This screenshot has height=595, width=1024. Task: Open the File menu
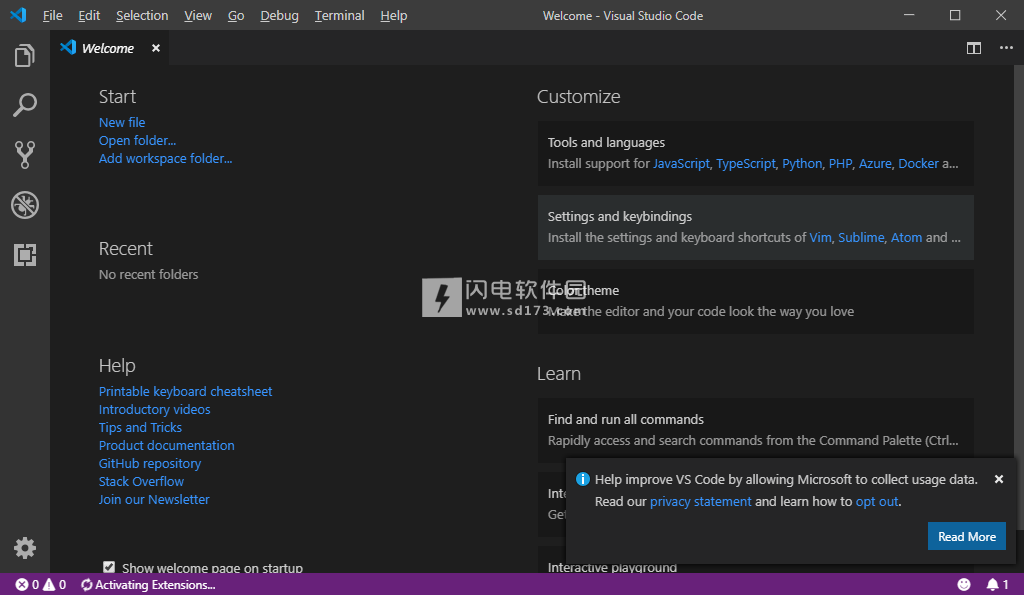point(52,15)
